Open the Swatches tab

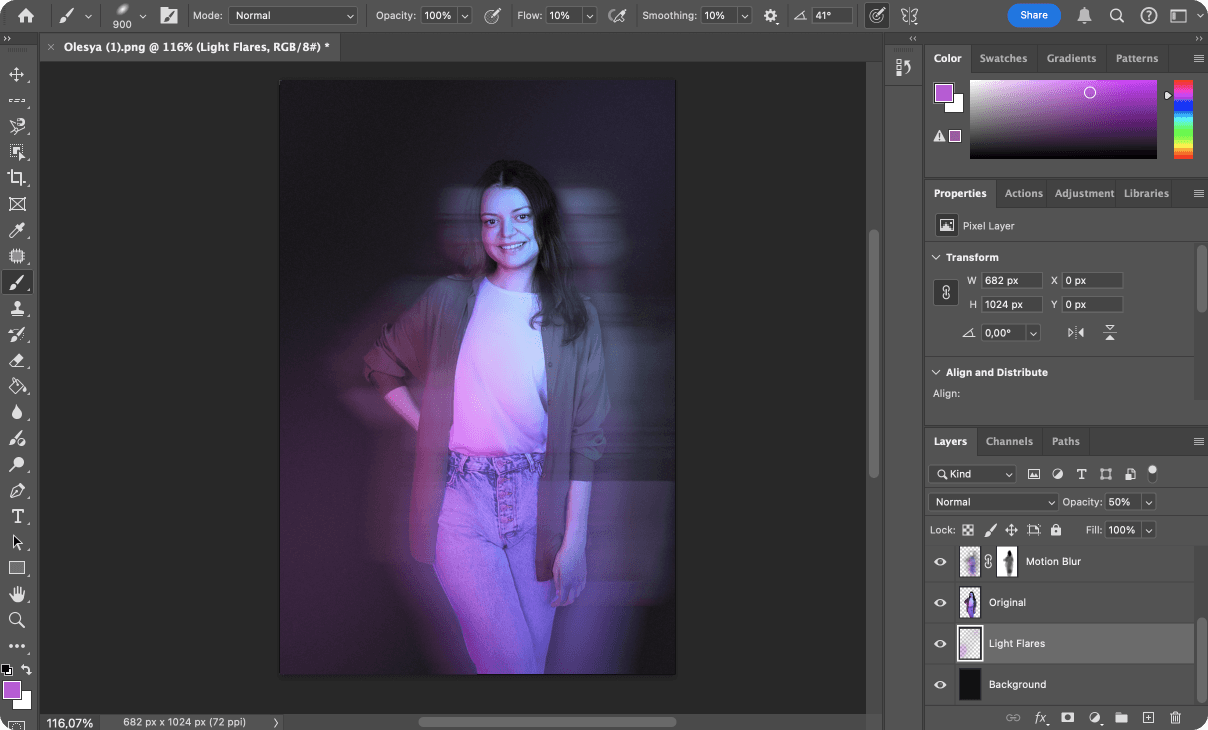tap(1003, 58)
